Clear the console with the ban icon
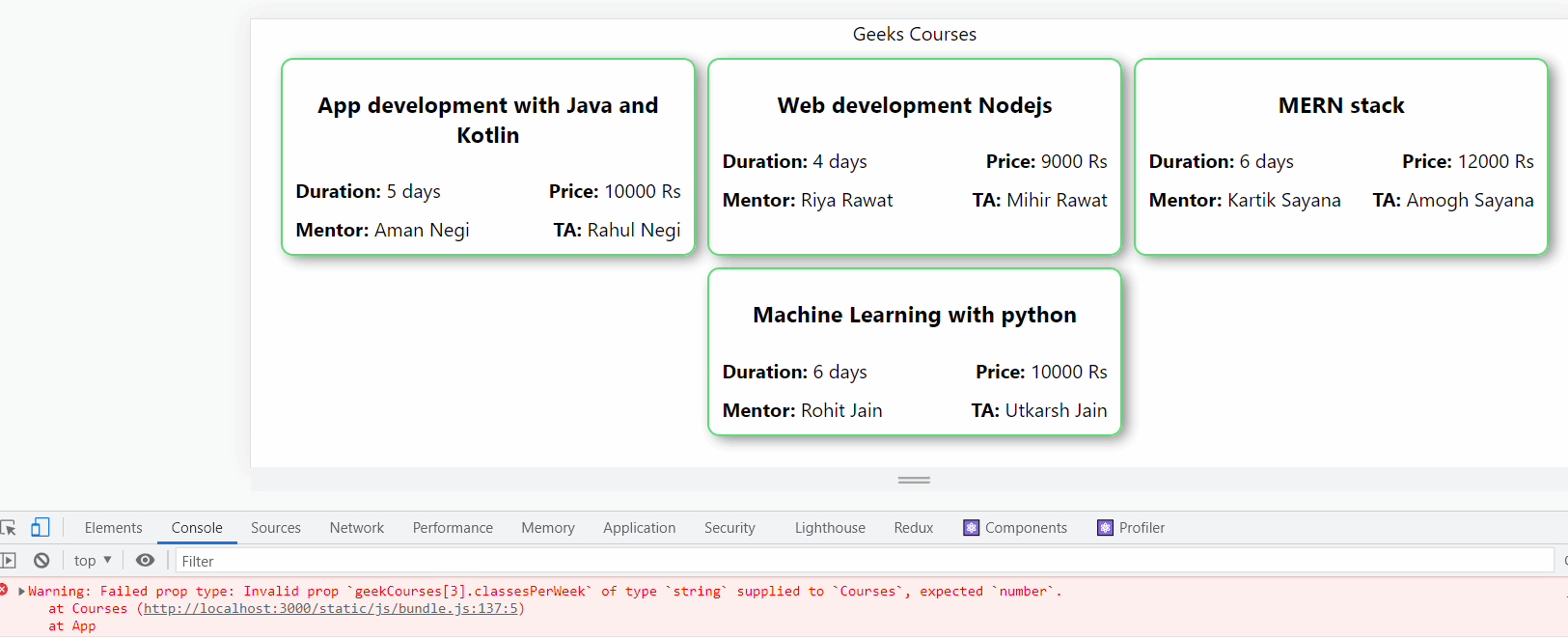Image resolution: width=1568 pixels, height=638 pixels. pos(41,561)
